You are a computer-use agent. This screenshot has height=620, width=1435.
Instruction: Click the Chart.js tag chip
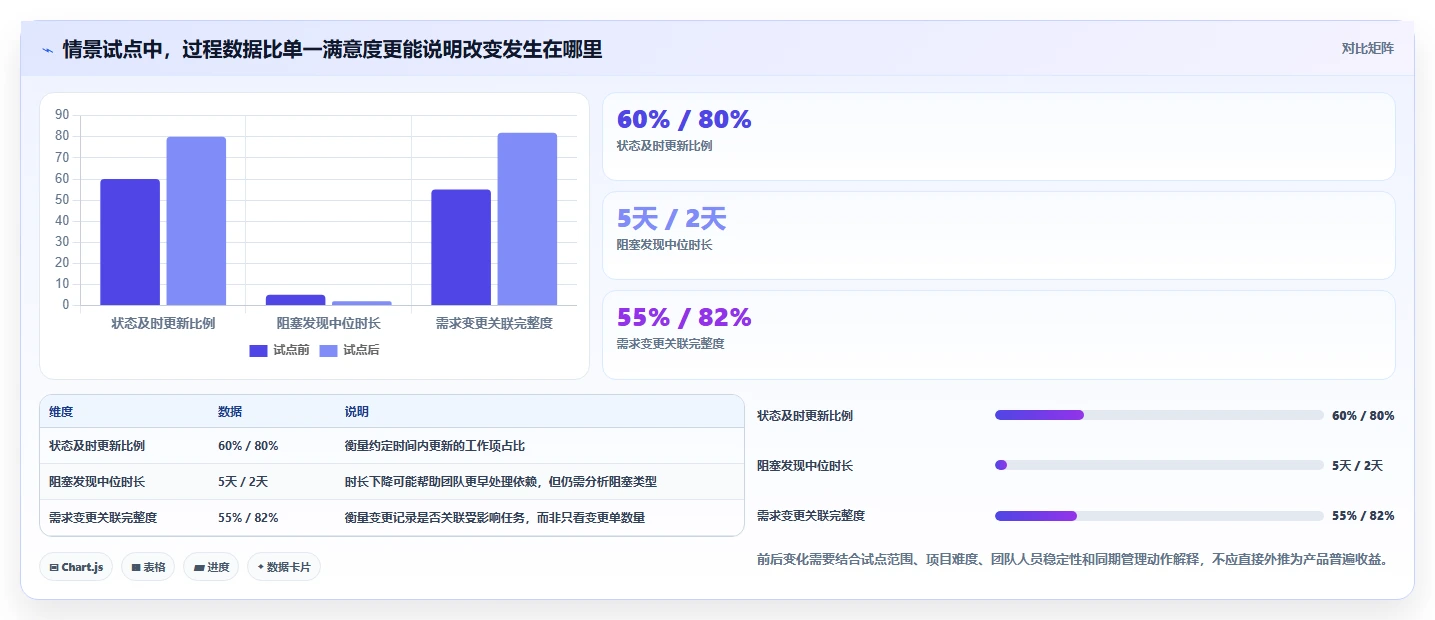tap(76, 567)
